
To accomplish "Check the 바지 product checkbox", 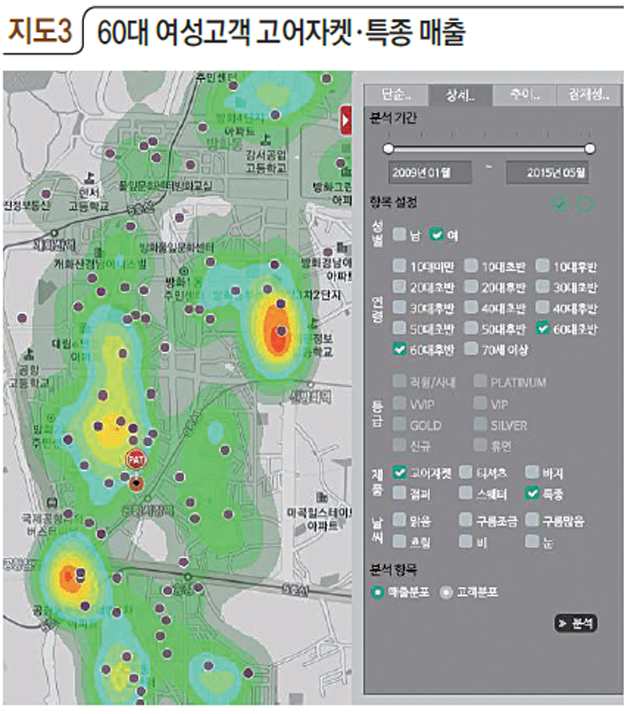I will pos(532,473).
